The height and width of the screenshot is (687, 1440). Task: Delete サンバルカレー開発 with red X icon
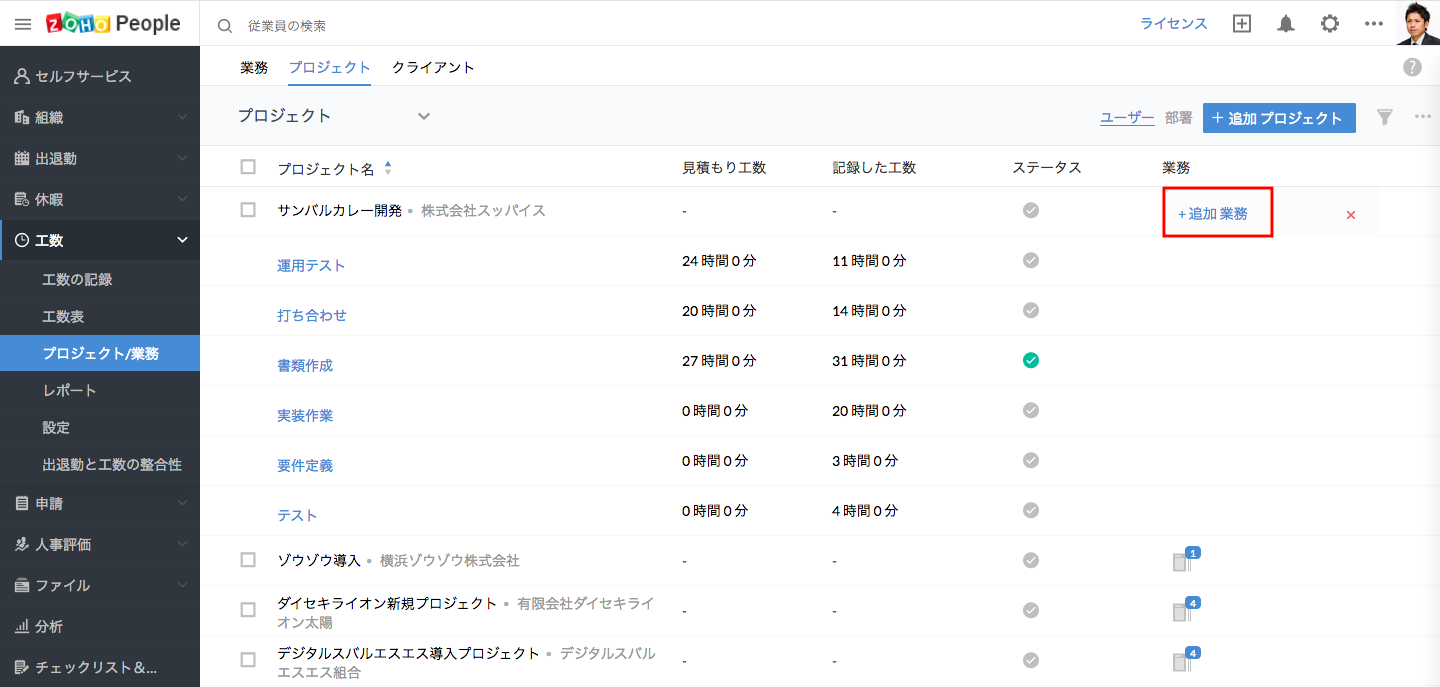(x=1351, y=215)
